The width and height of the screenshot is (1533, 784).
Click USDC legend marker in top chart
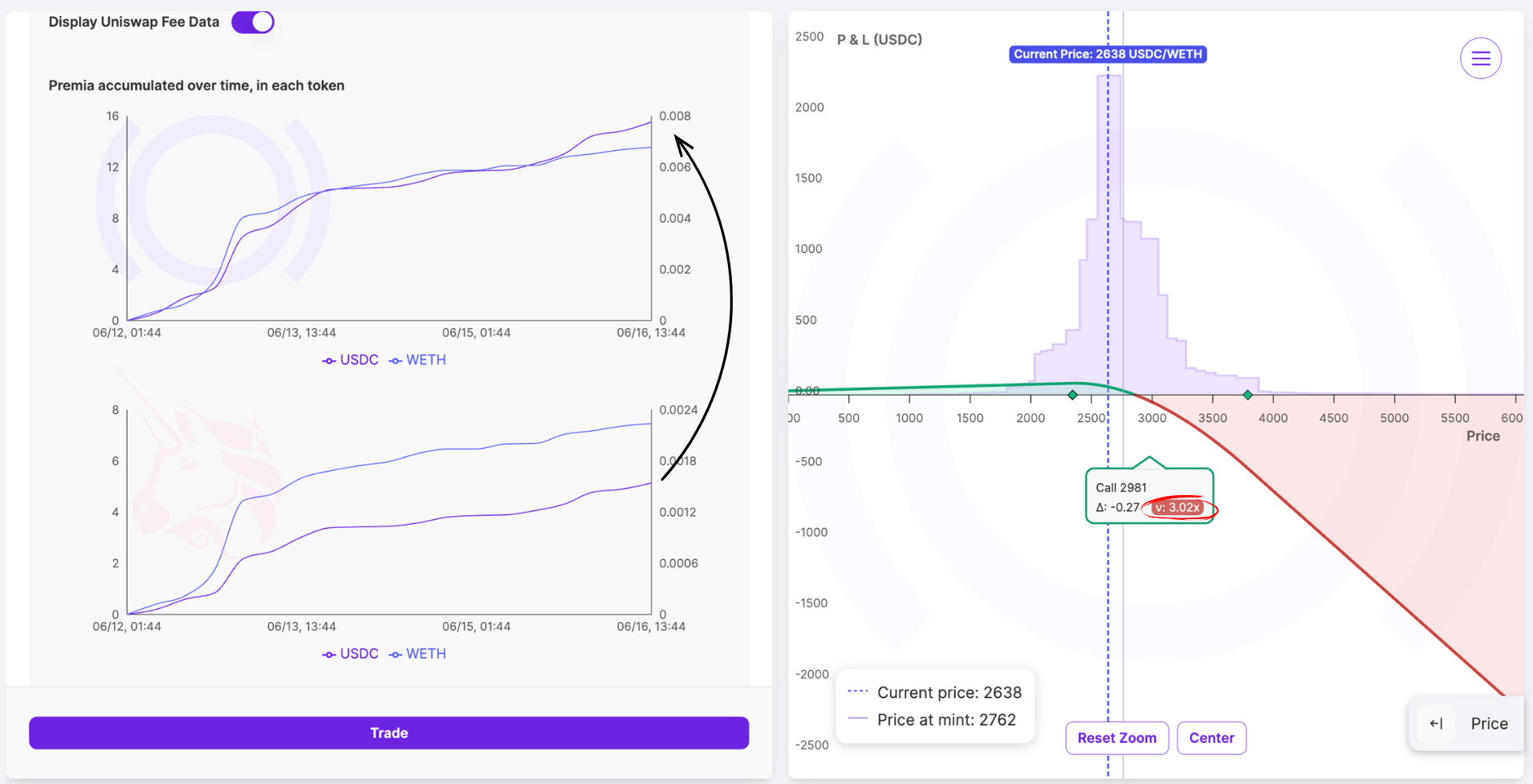coord(329,360)
